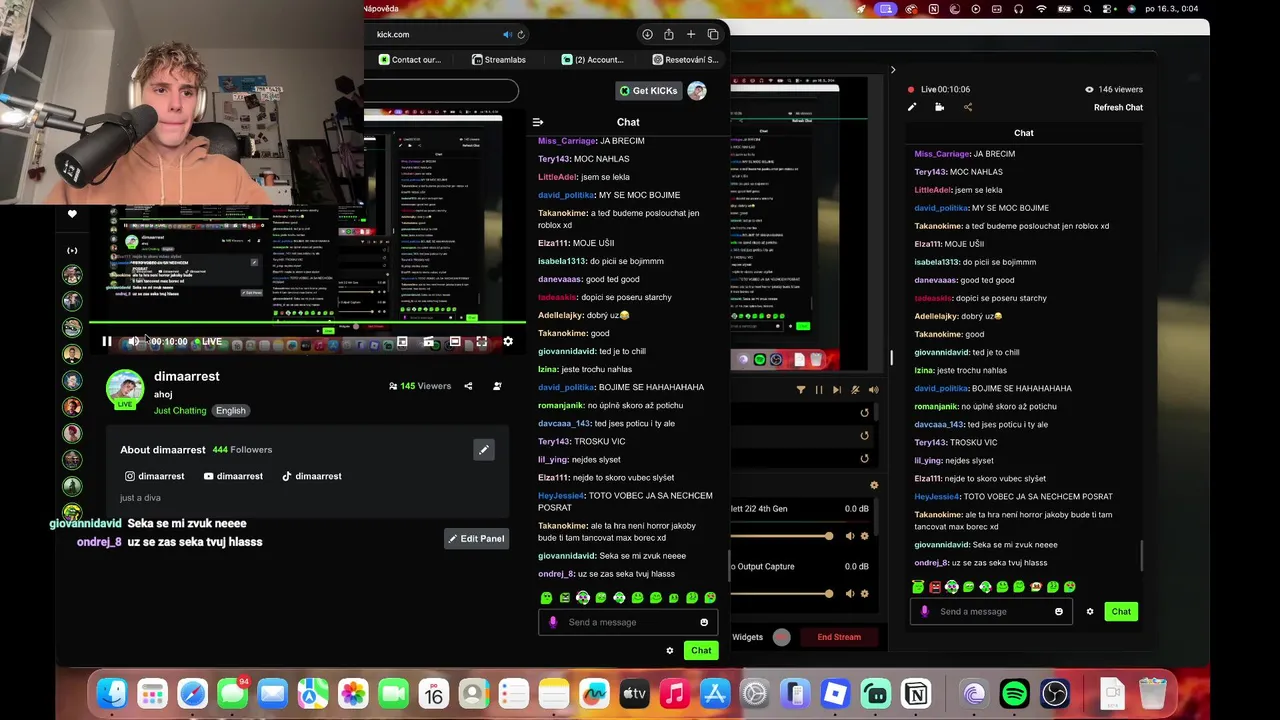Adjust the 2i2 4th Gen volume slider
This screenshot has height=720, width=1280.
click(829, 536)
